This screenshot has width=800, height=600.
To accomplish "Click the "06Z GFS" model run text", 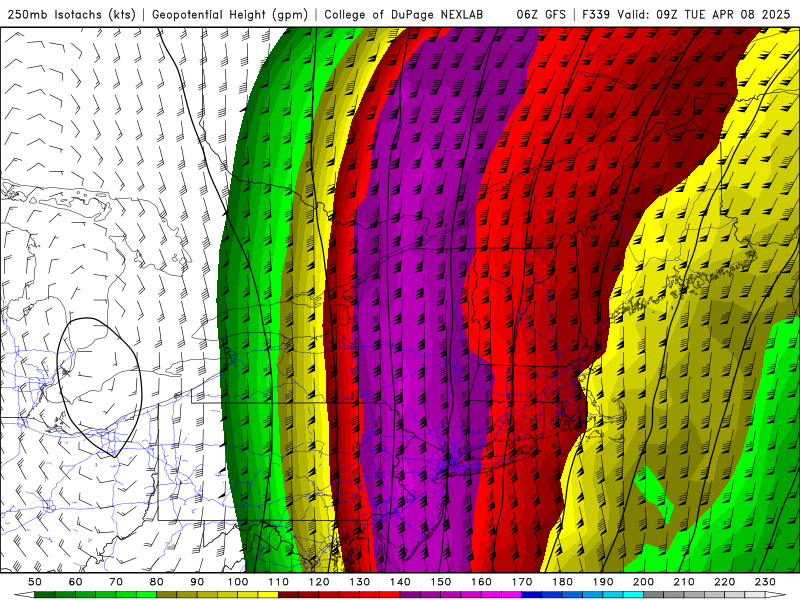I will [x=541, y=14].
